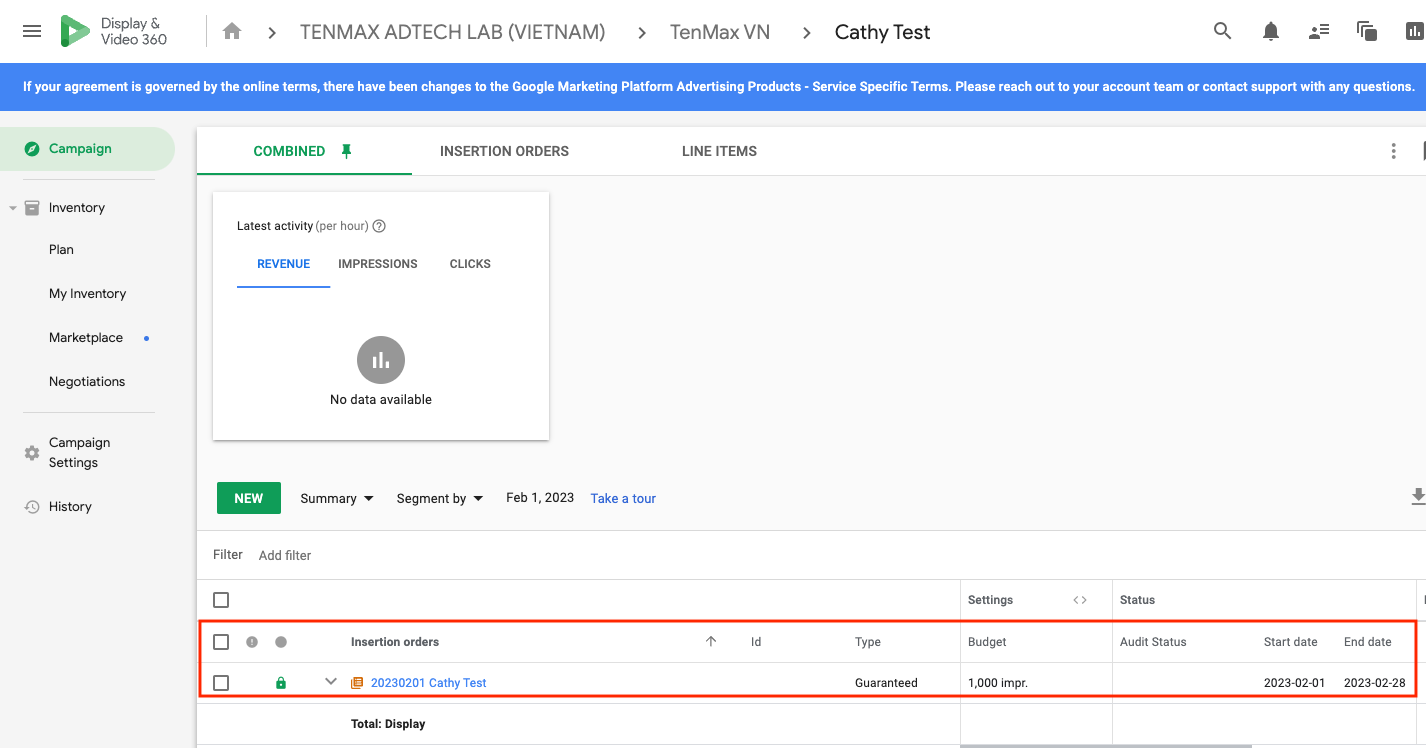Image resolution: width=1426 pixels, height=748 pixels.
Task: Click the settings column expand arrows icon
Action: tap(1080, 600)
